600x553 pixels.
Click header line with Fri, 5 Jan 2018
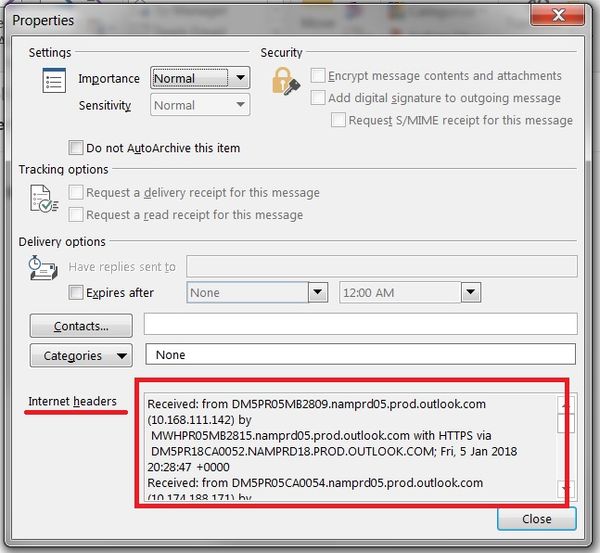[334, 451]
